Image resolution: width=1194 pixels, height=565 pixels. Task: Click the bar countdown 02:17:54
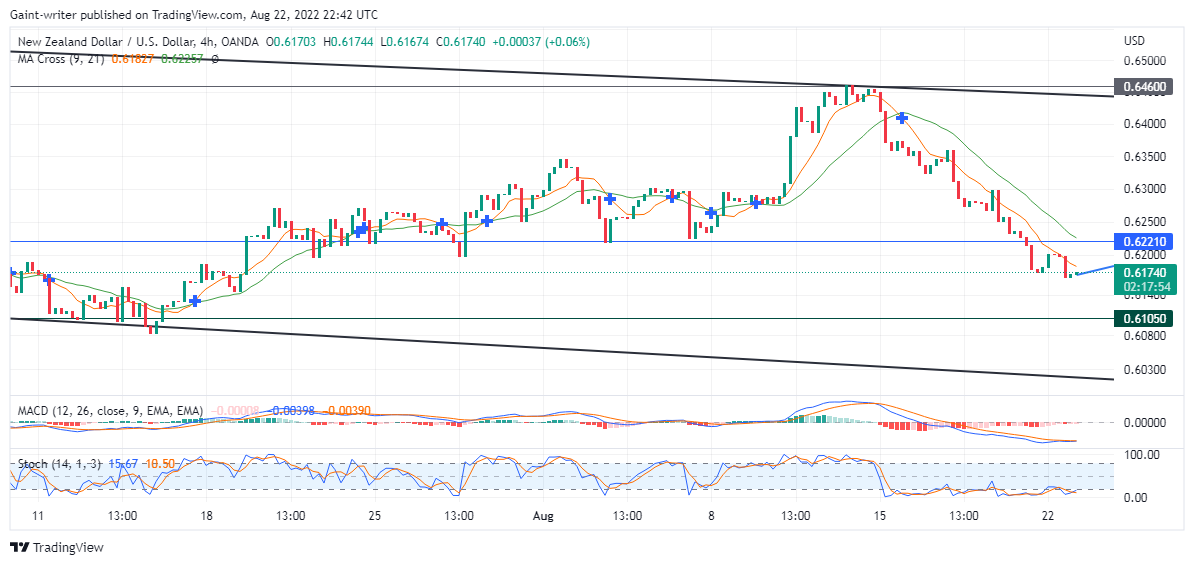click(x=1145, y=287)
